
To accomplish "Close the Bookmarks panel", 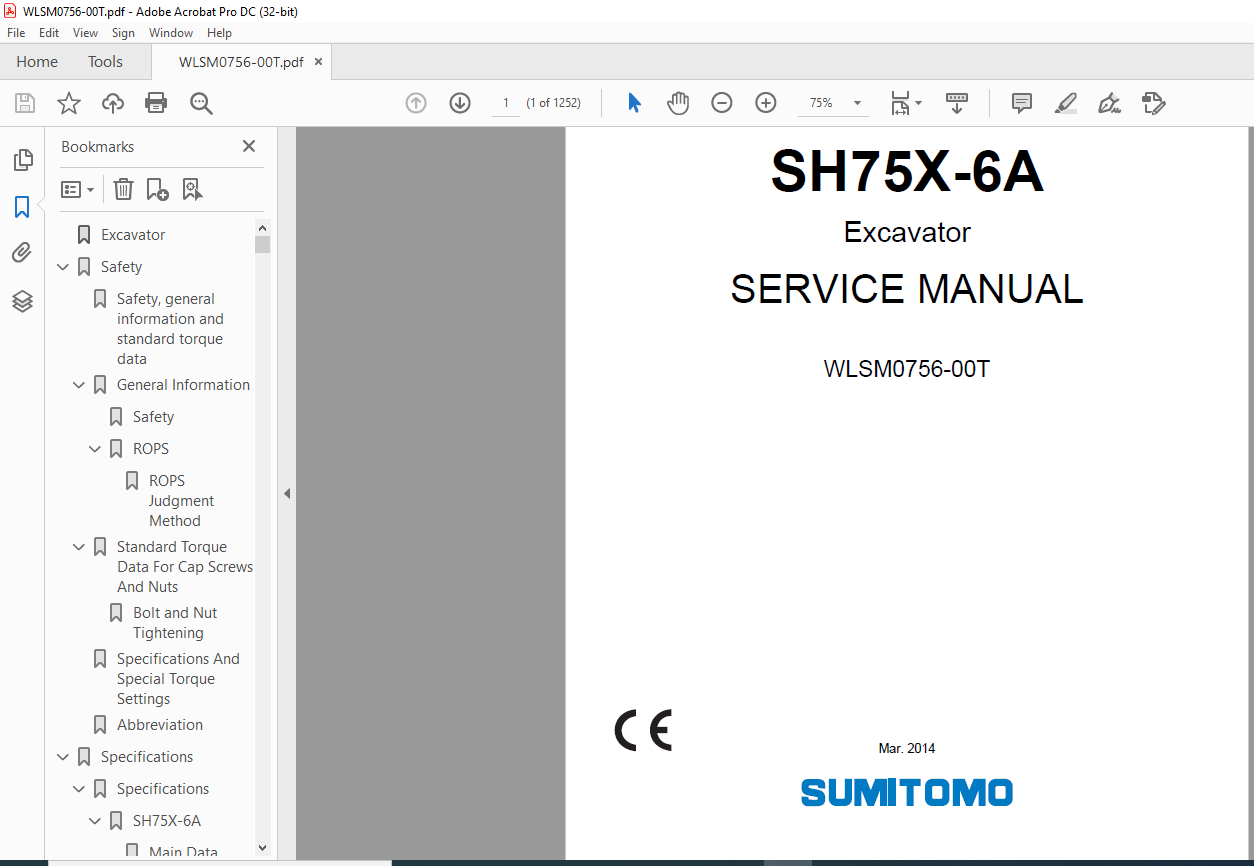I will point(249,146).
